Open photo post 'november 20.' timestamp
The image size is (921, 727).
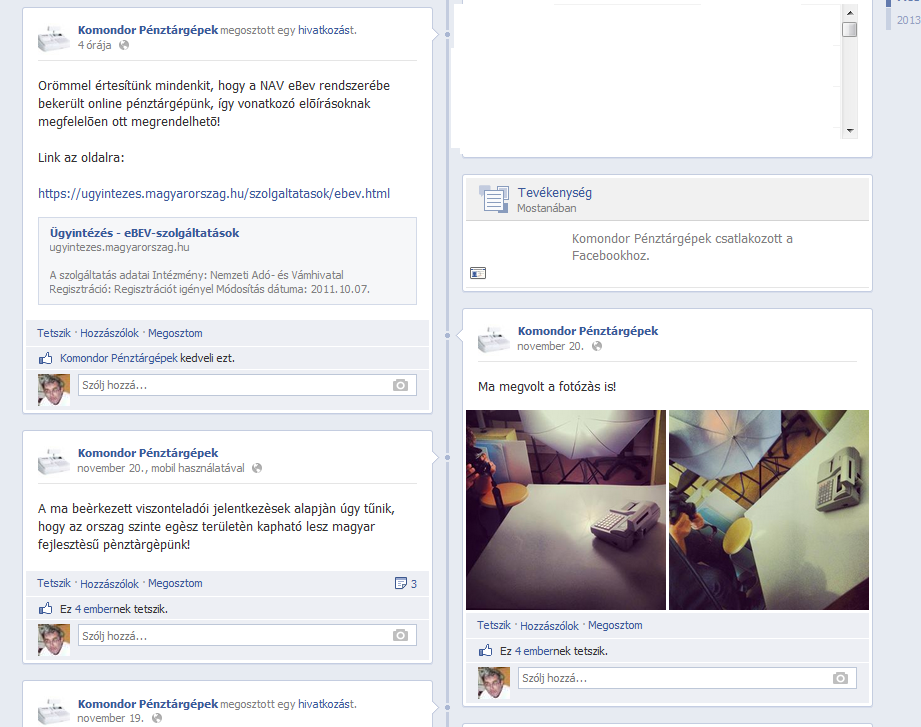(550, 346)
